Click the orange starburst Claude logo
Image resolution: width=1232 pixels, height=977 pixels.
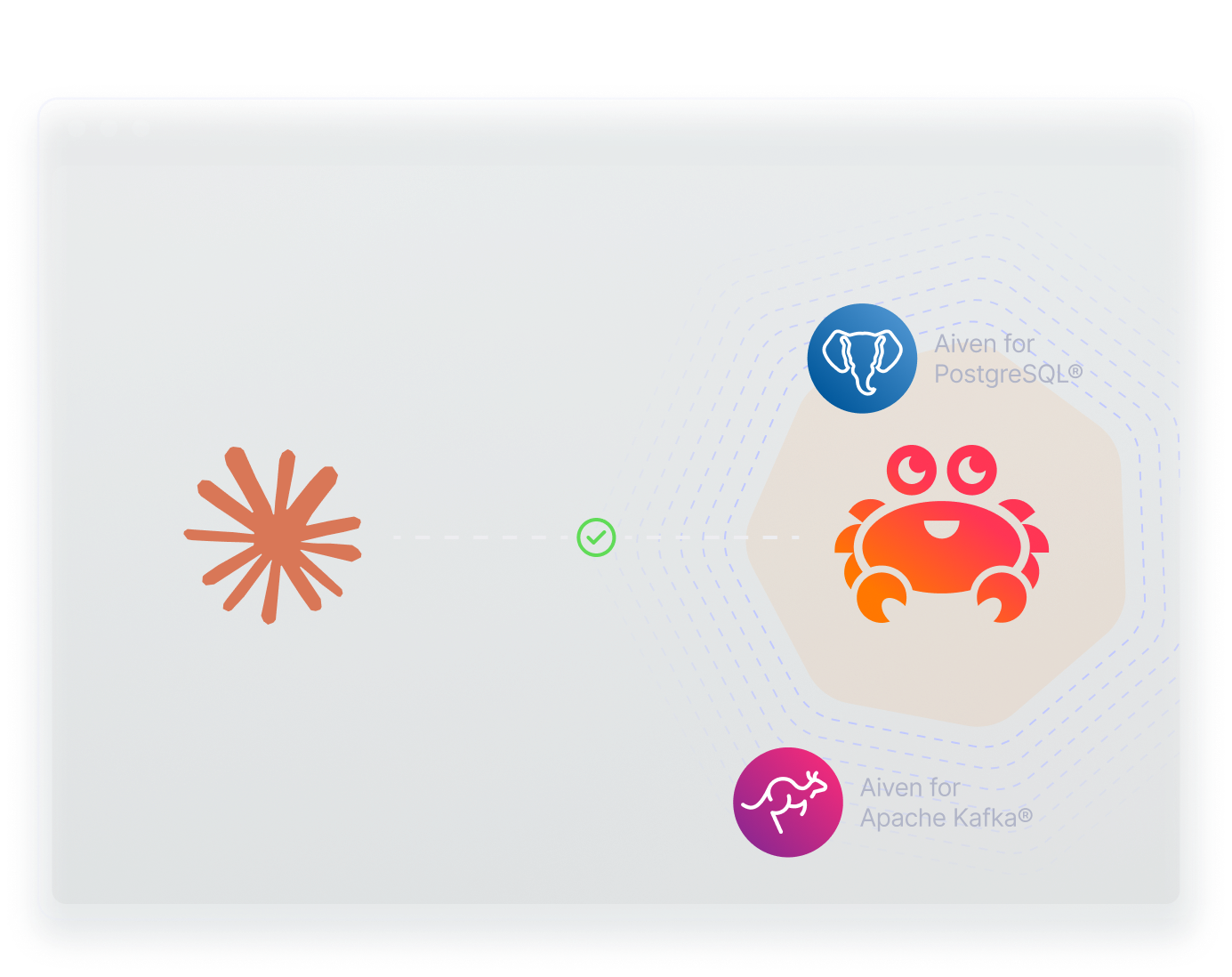273,536
